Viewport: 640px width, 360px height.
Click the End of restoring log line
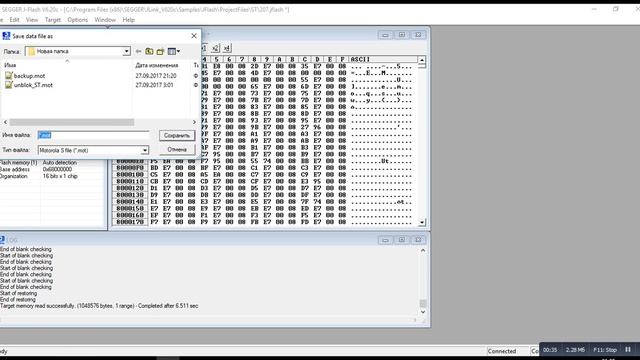[18, 300]
